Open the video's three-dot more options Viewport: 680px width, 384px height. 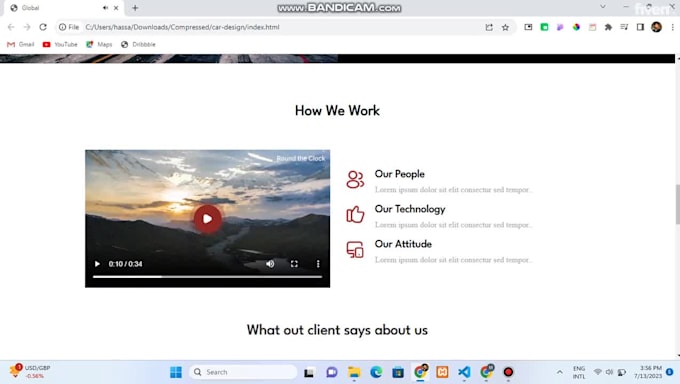(318, 264)
